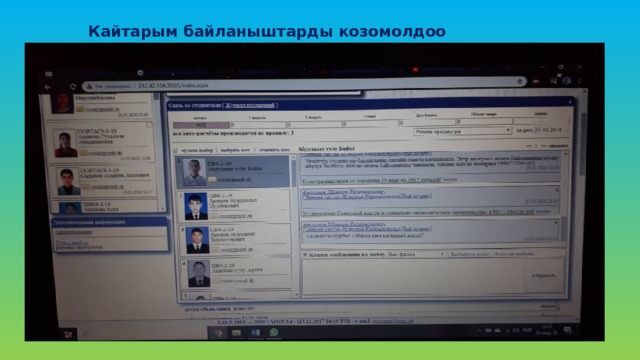Screen dimensions: 640x360
Task: Select student number 3's photo in the list
Action: click(x=197, y=240)
